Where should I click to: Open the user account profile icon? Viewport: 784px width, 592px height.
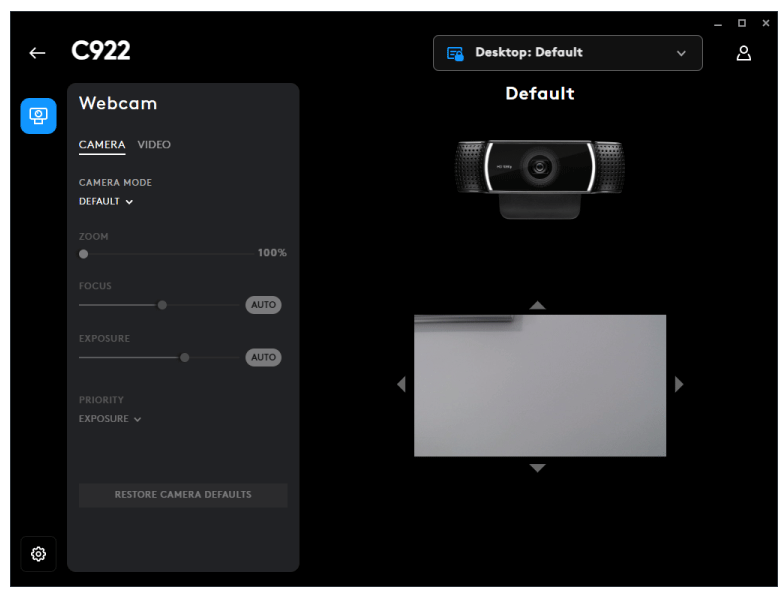pos(743,53)
